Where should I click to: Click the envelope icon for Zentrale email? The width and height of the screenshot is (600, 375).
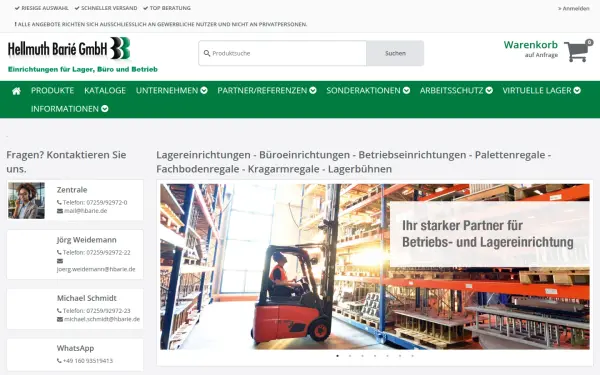(x=60, y=211)
